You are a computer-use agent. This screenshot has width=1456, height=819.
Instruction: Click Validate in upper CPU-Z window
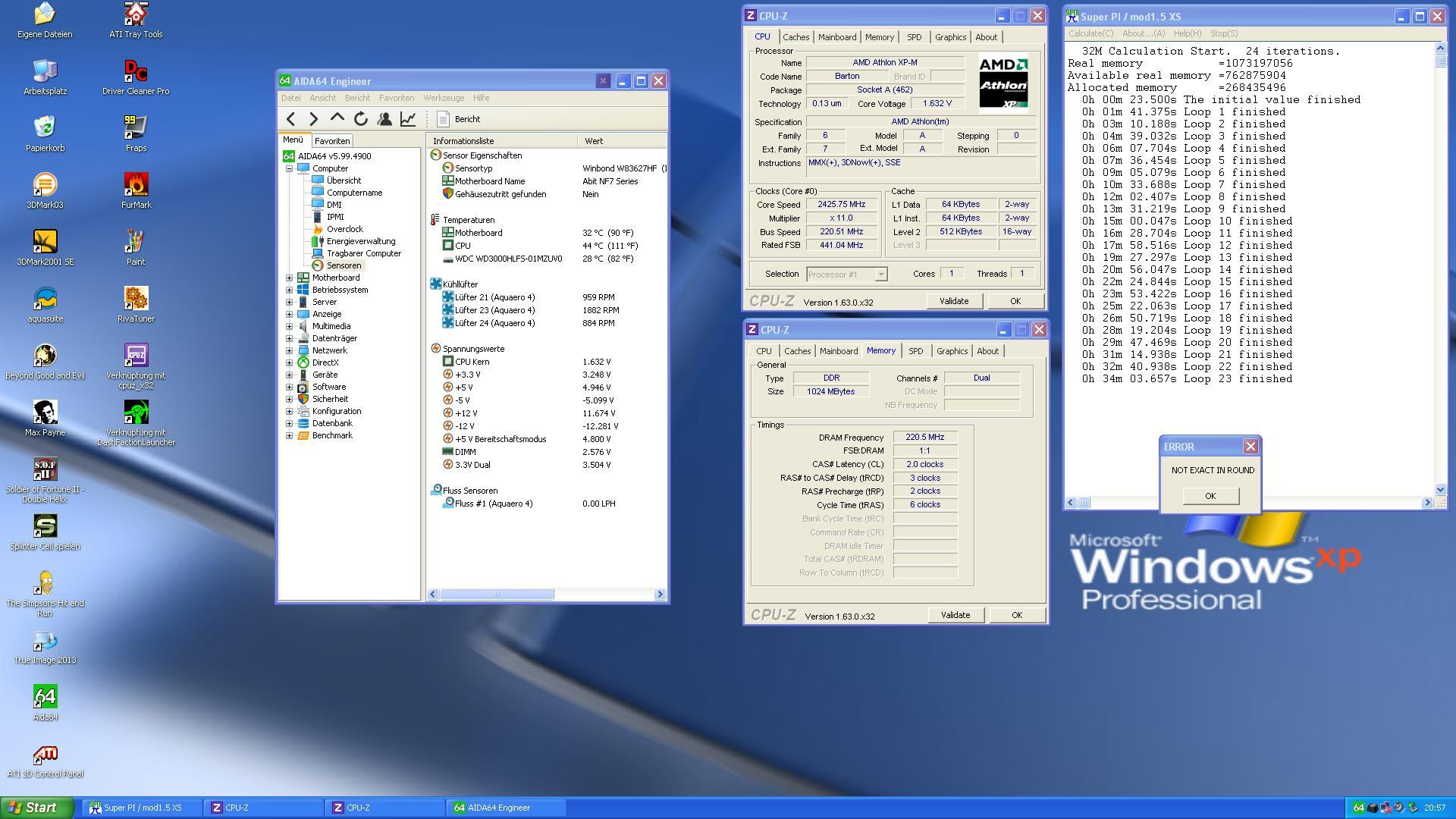point(954,301)
